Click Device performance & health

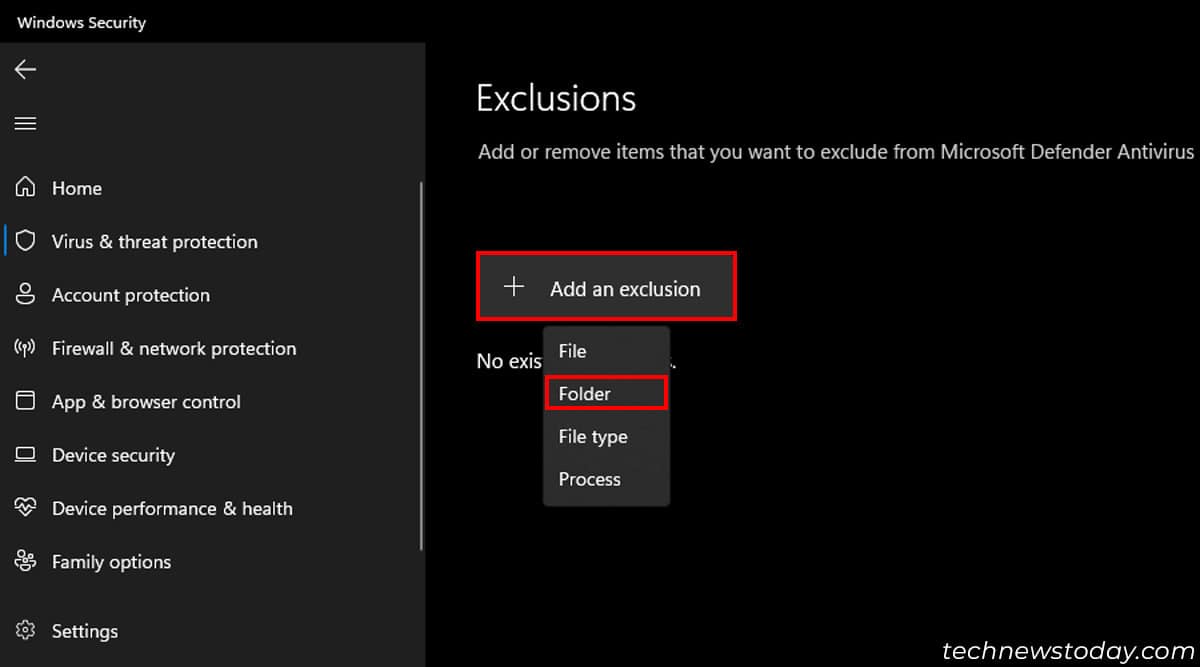[x=172, y=508]
